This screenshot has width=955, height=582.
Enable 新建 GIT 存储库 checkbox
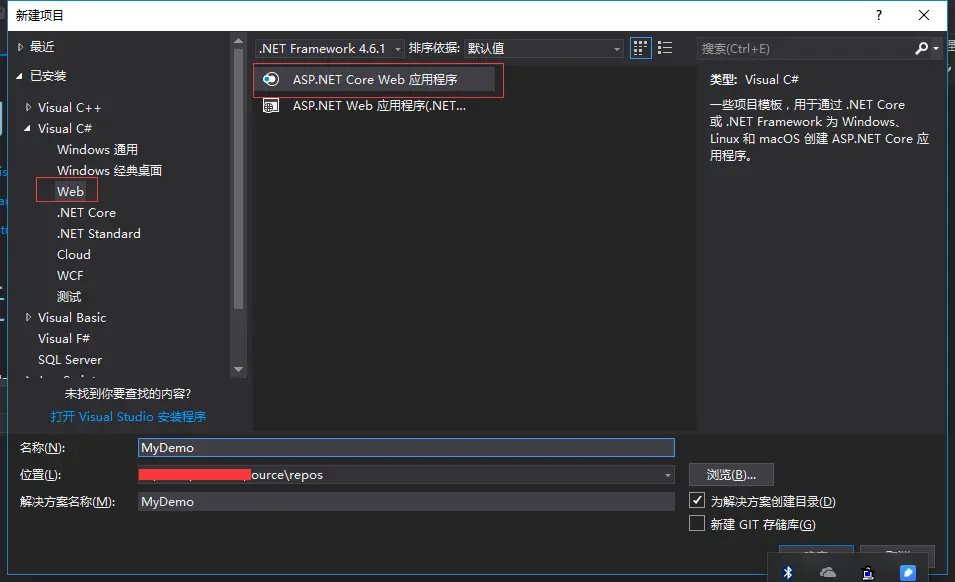tap(697, 524)
